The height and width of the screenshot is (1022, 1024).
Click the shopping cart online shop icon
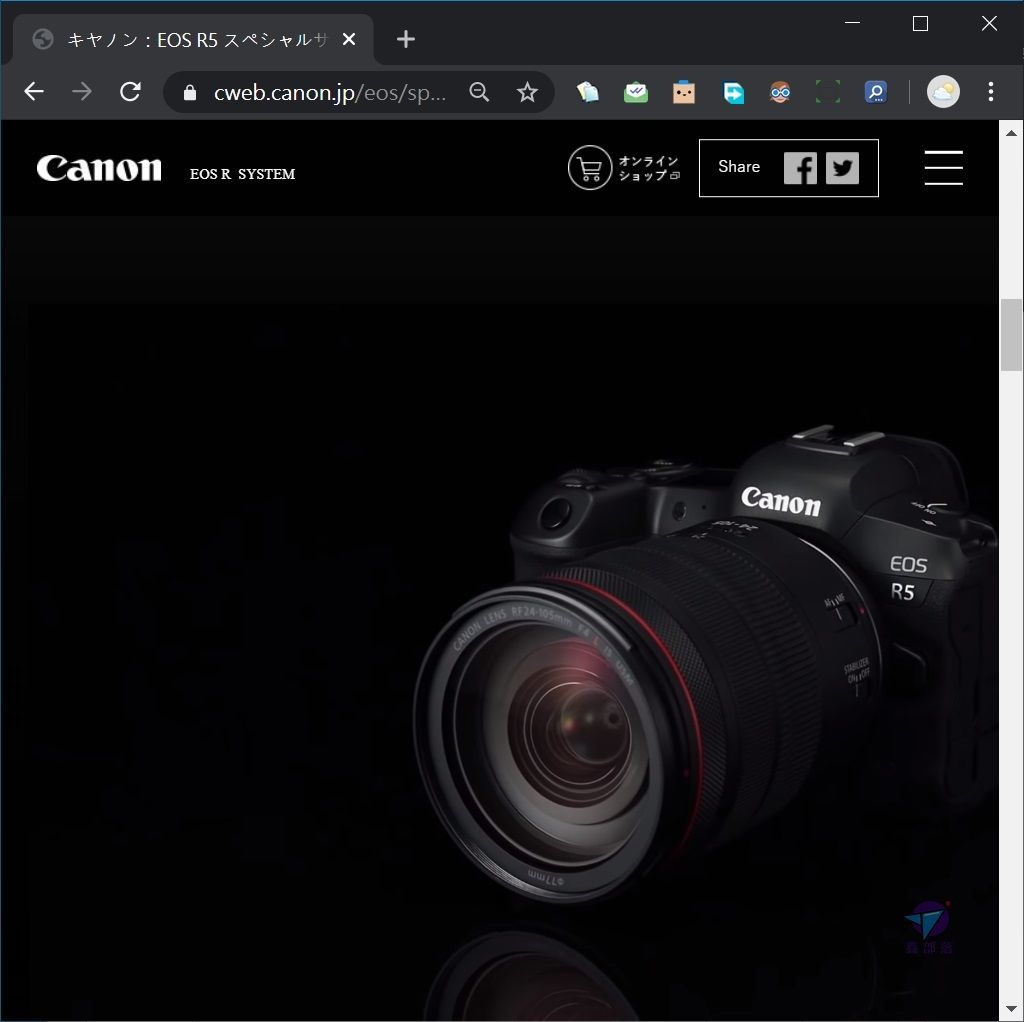click(590, 168)
